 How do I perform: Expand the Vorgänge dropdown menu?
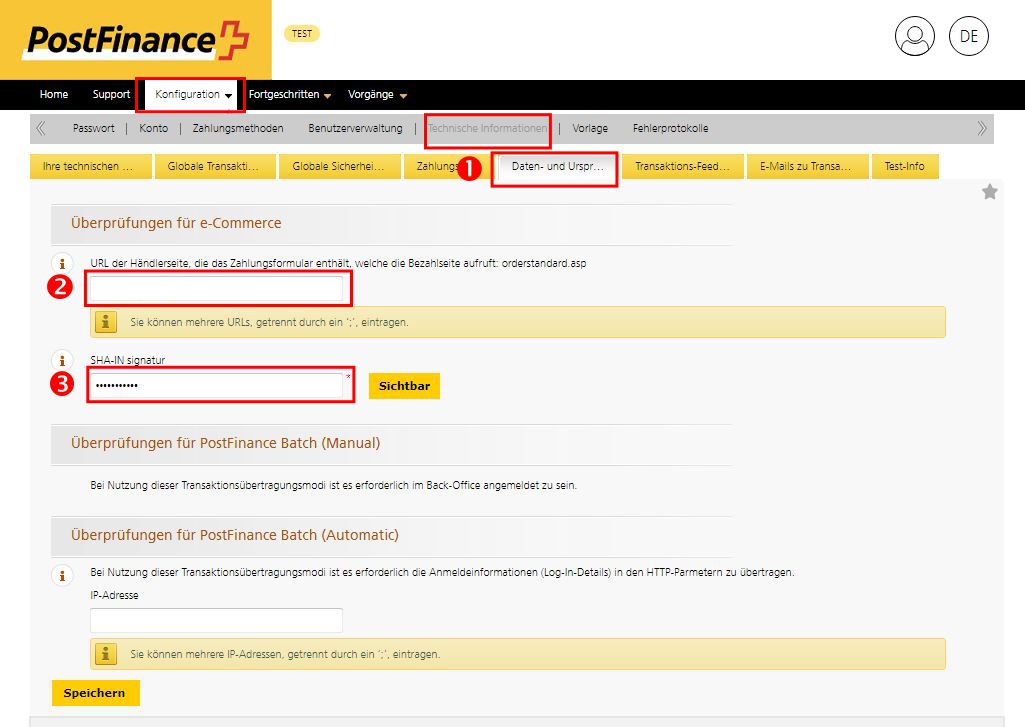tap(377, 94)
